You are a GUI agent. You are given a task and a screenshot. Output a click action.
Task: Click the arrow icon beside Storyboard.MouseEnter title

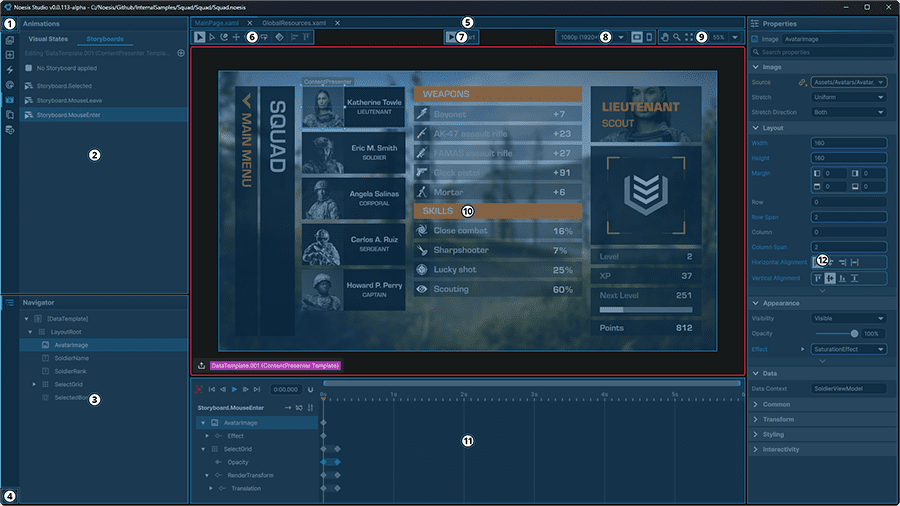pos(288,408)
